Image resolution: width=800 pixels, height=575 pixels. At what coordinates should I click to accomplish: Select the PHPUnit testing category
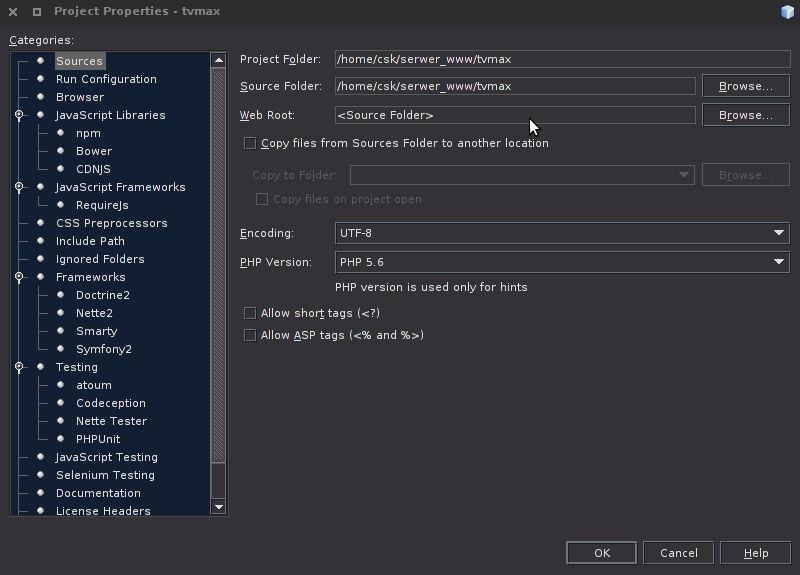(x=98, y=439)
